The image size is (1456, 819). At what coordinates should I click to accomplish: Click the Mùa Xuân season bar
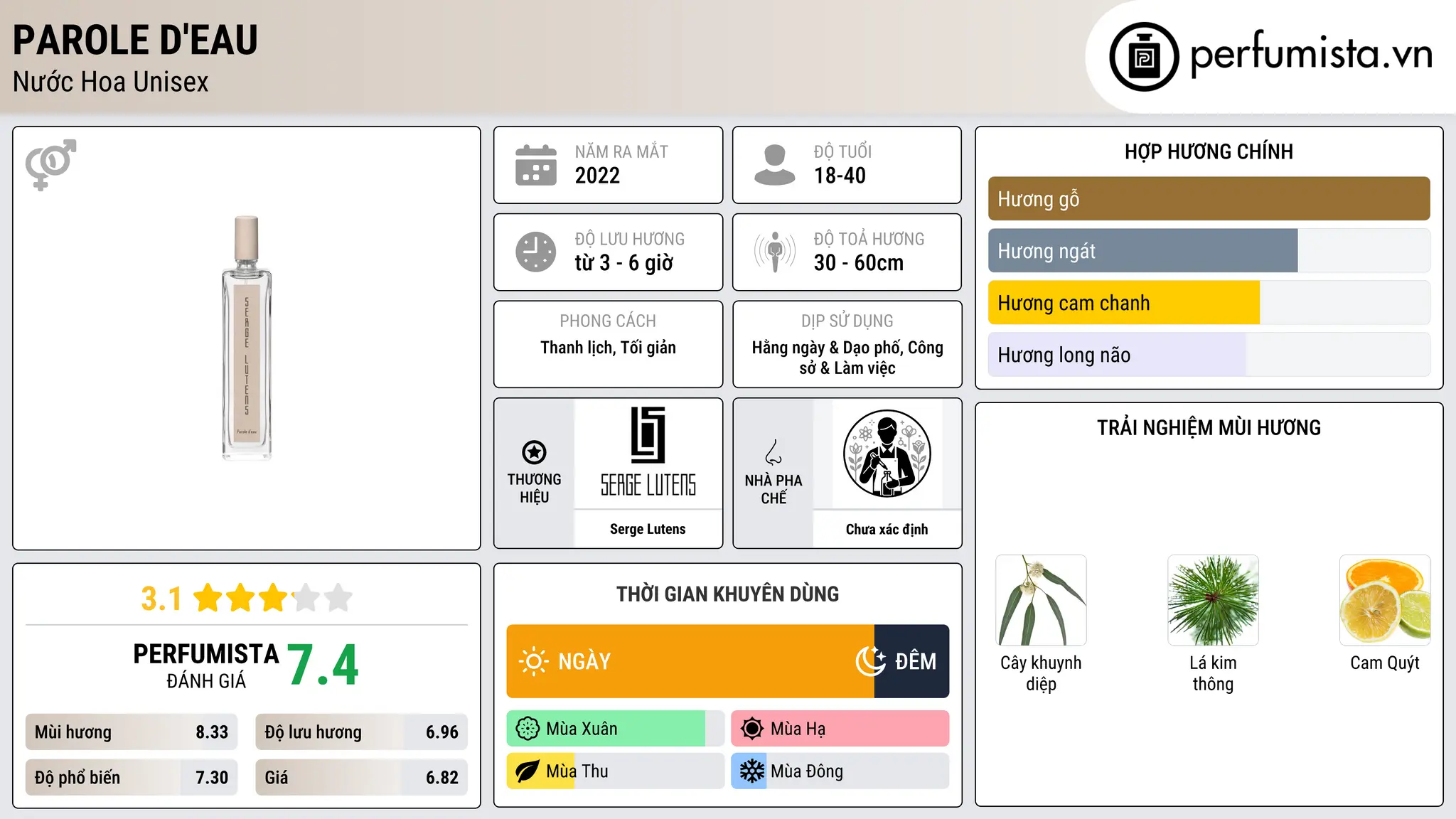[615, 729]
